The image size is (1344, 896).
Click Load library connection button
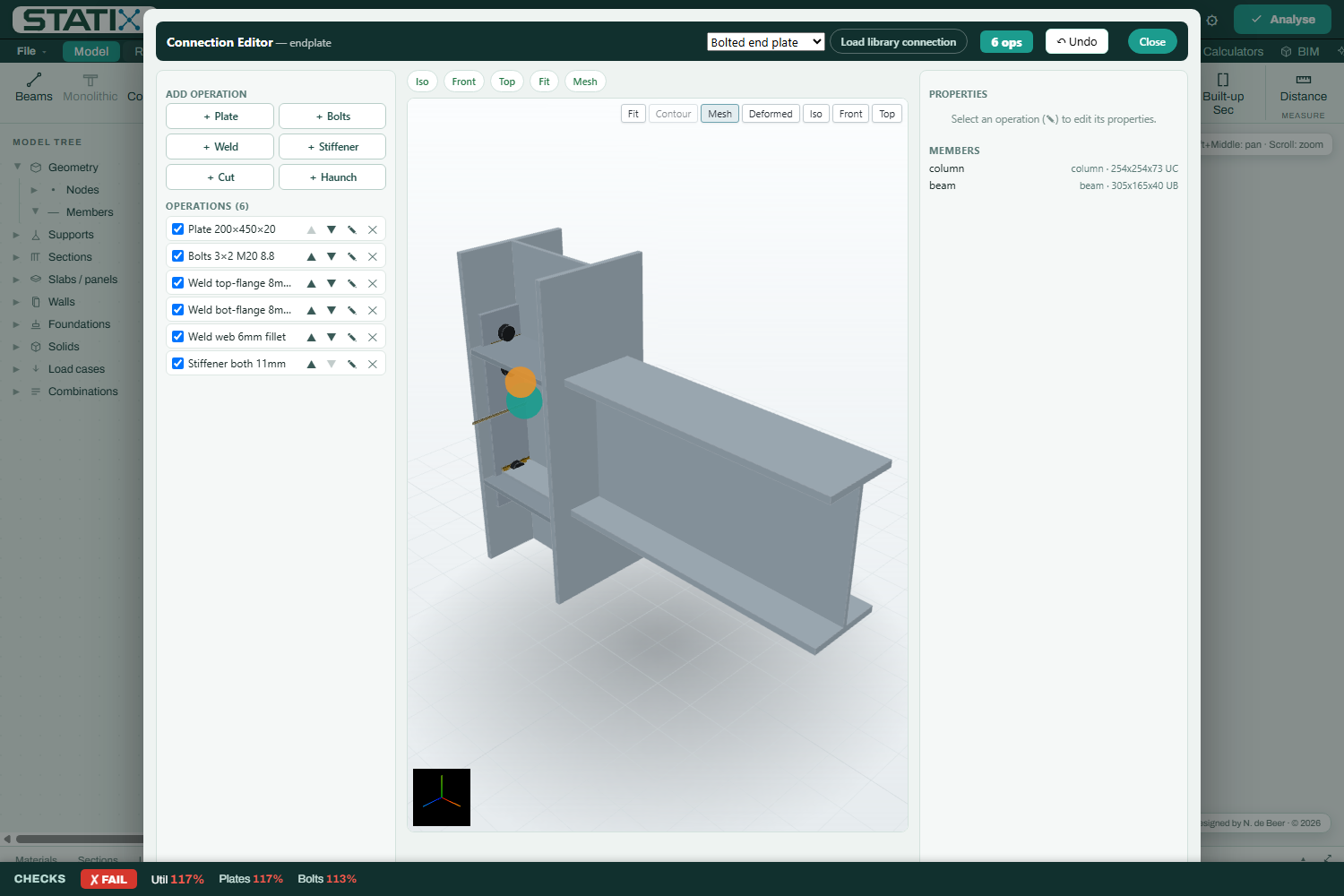pyautogui.click(x=899, y=42)
